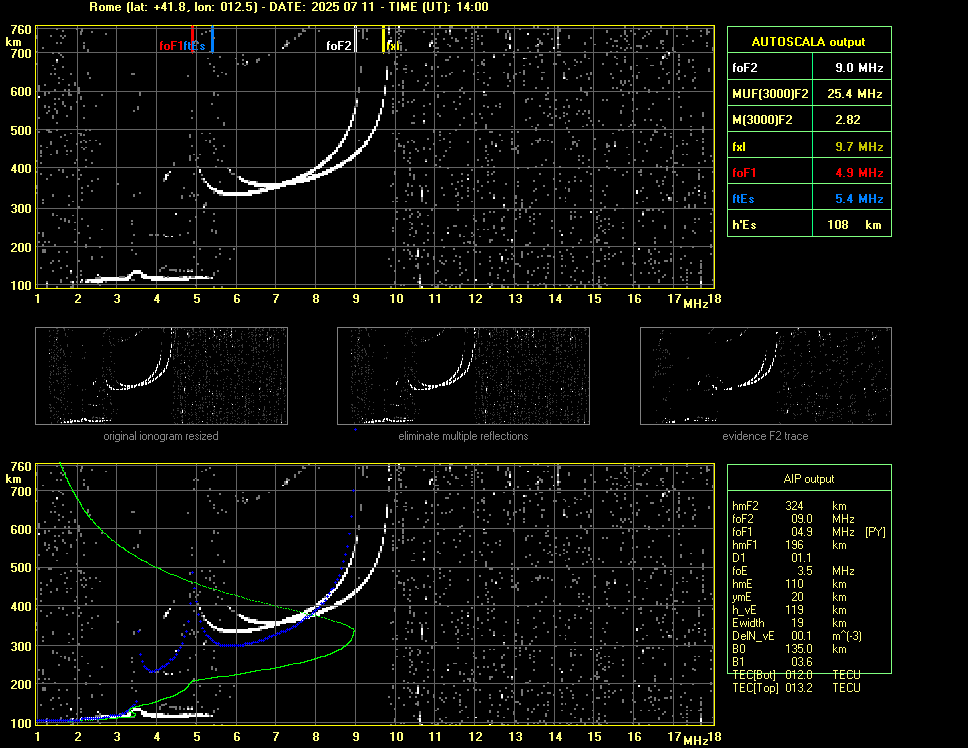The width and height of the screenshot is (968, 748).
Task: Click the MHz axis label under lower ionogram
Action: [695, 741]
